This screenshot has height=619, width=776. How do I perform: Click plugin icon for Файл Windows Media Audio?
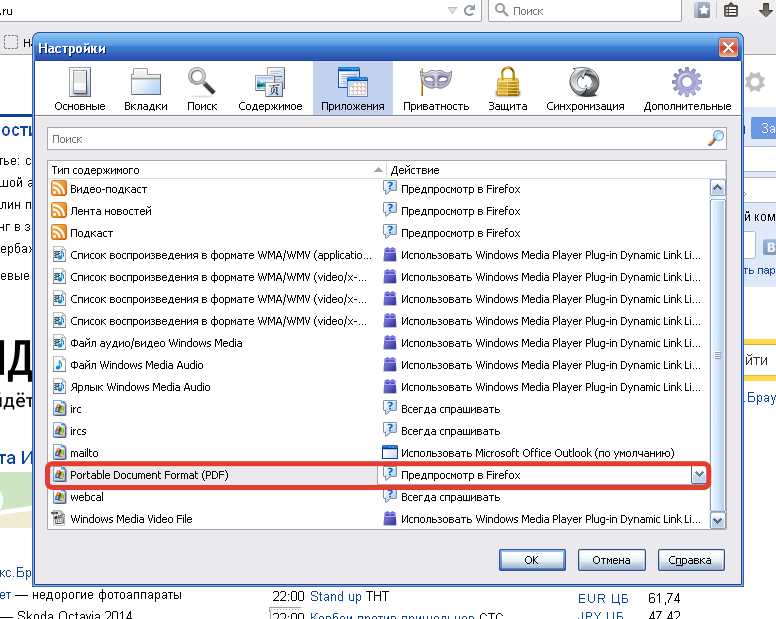click(389, 365)
